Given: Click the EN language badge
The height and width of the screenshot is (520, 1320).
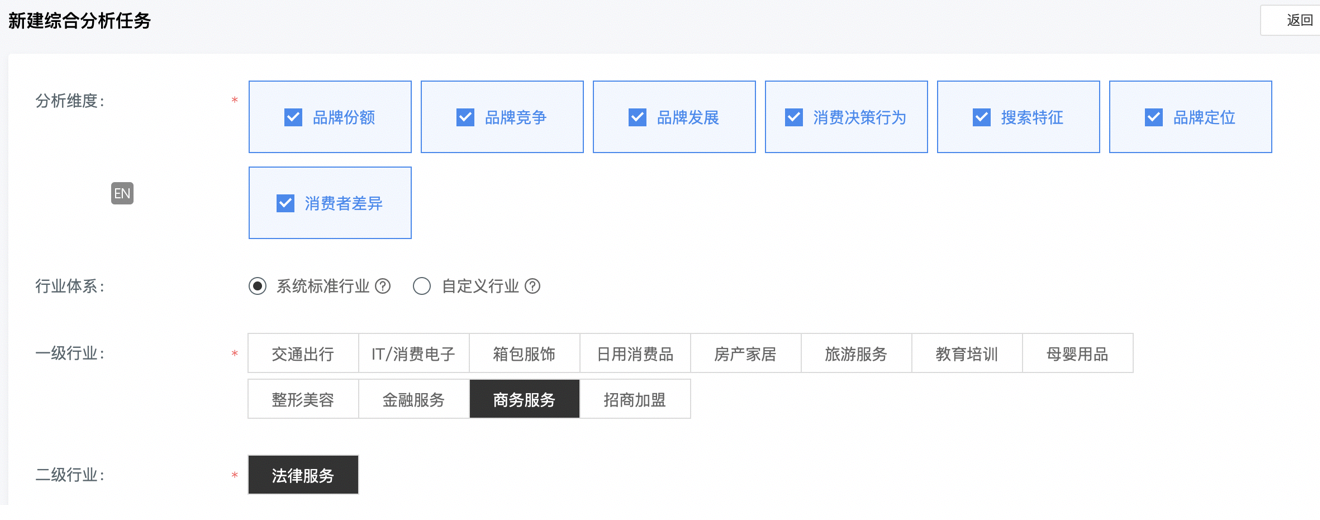Looking at the screenshot, I should (x=122, y=193).
